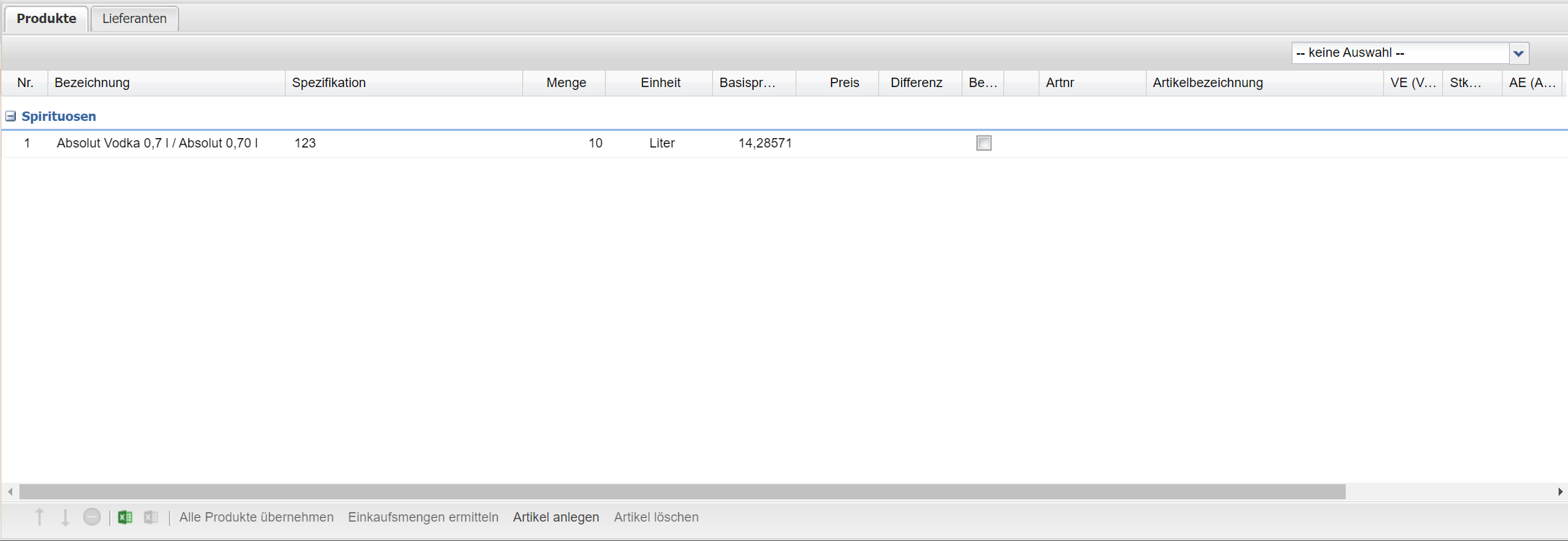Select the Absolut Vodka 0,7 l row
This screenshot has width=1568, height=541.
[157, 143]
